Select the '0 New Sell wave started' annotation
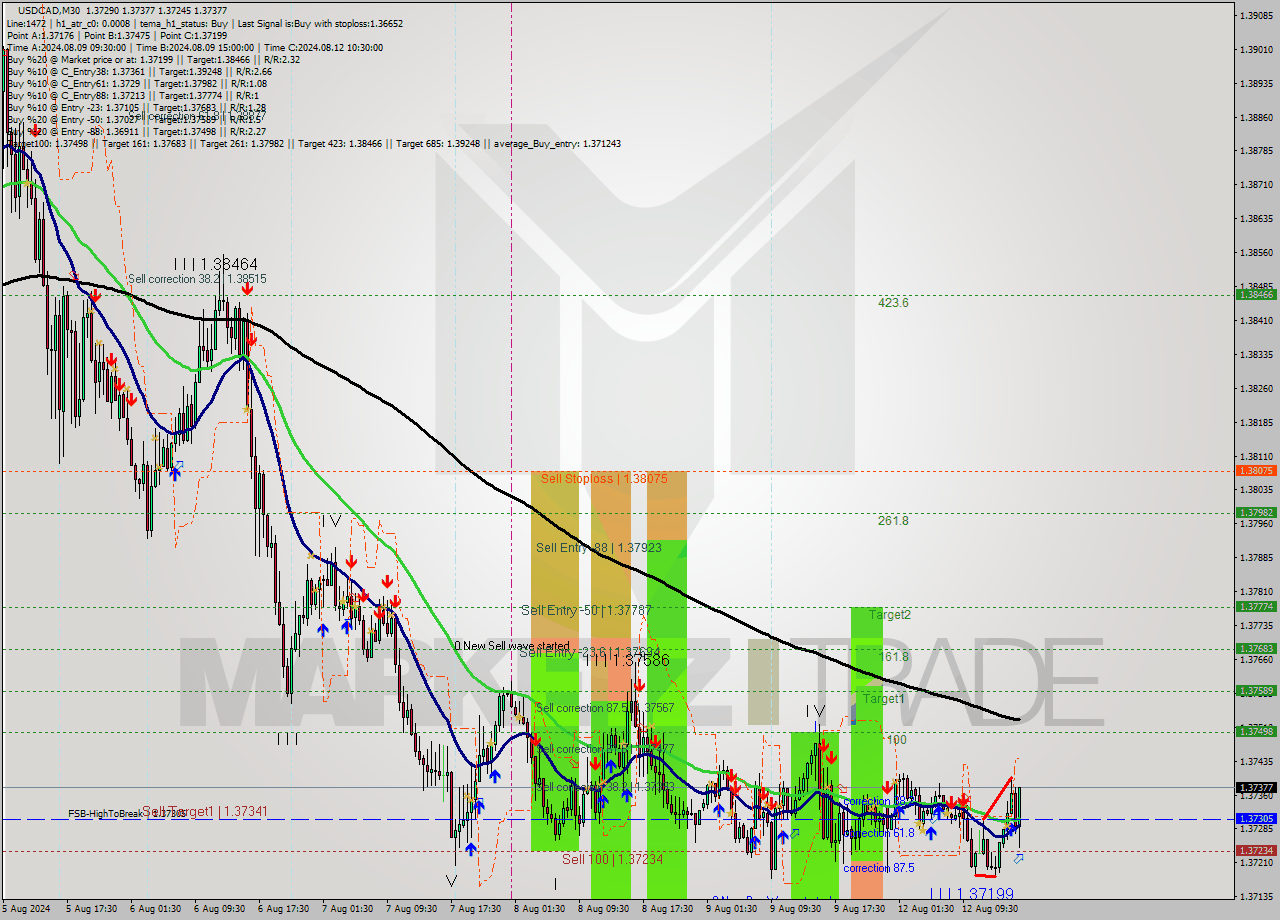1280x920 pixels. (512, 646)
